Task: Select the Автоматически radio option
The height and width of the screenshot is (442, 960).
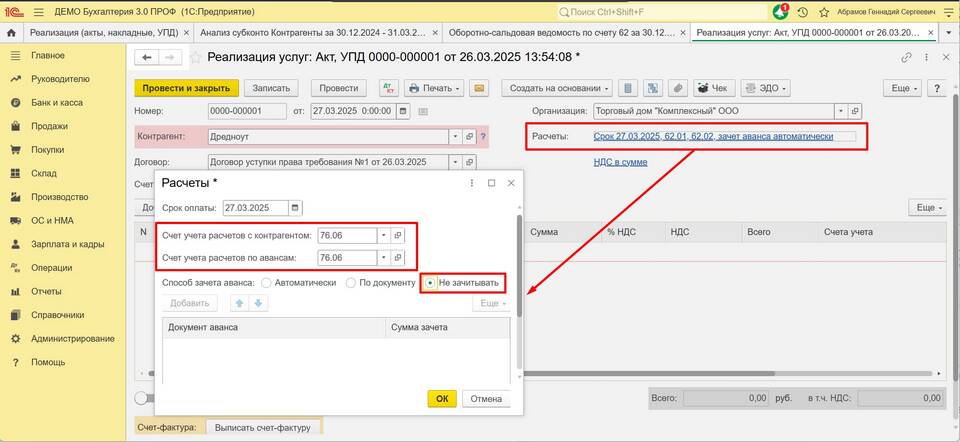Action: point(266,283)
